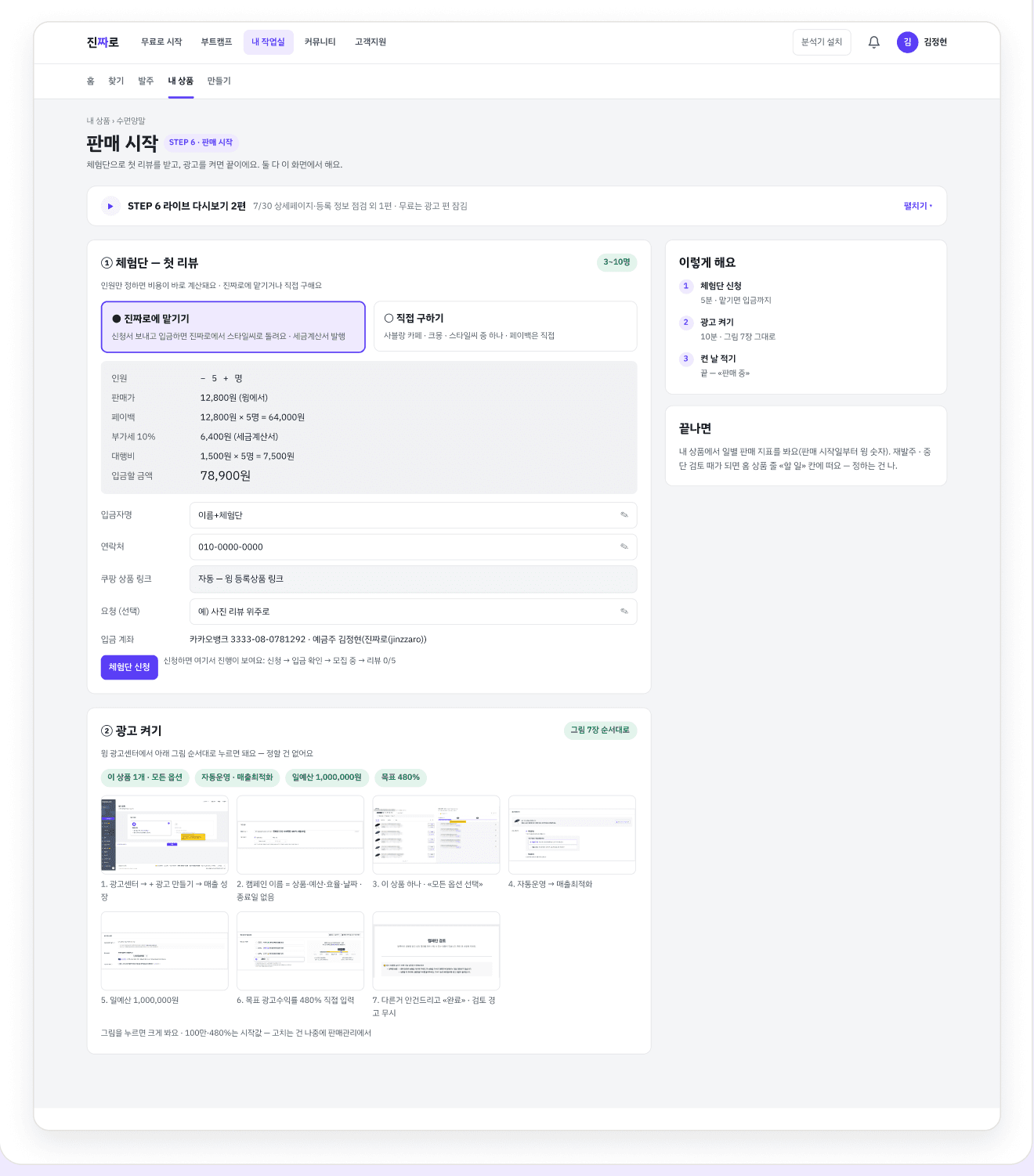Click the 자동운영 · 매출최적화 chip

(x=237, y=777)
